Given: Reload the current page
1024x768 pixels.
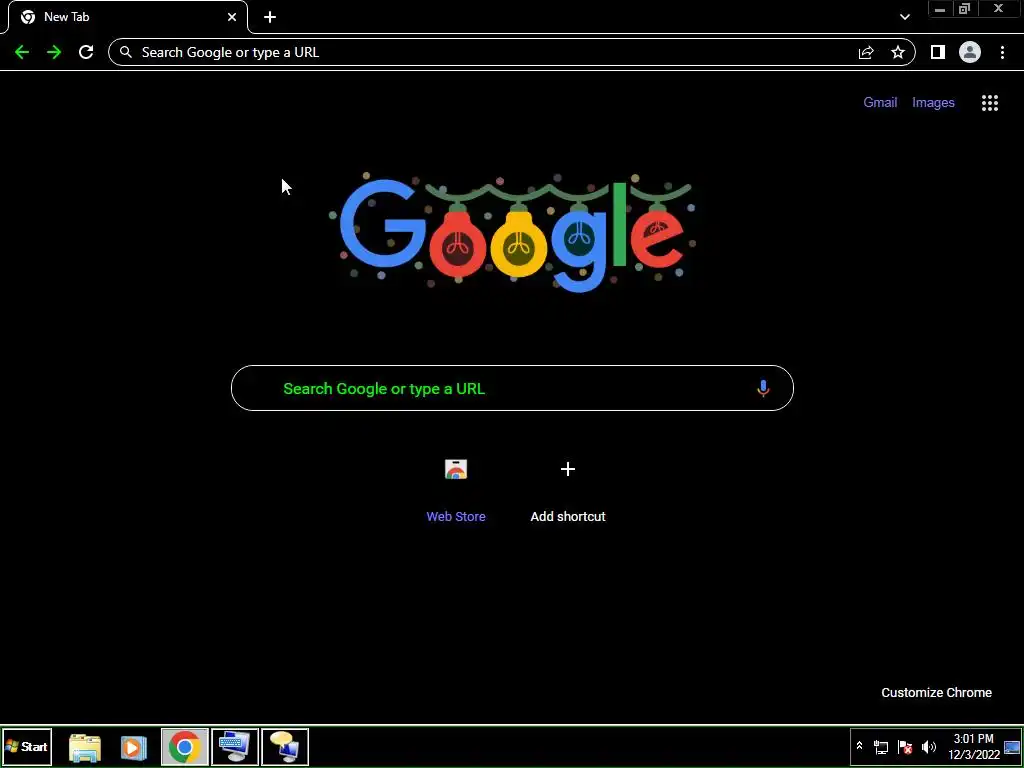Looking at the screenshot, I should coord(86,52).
